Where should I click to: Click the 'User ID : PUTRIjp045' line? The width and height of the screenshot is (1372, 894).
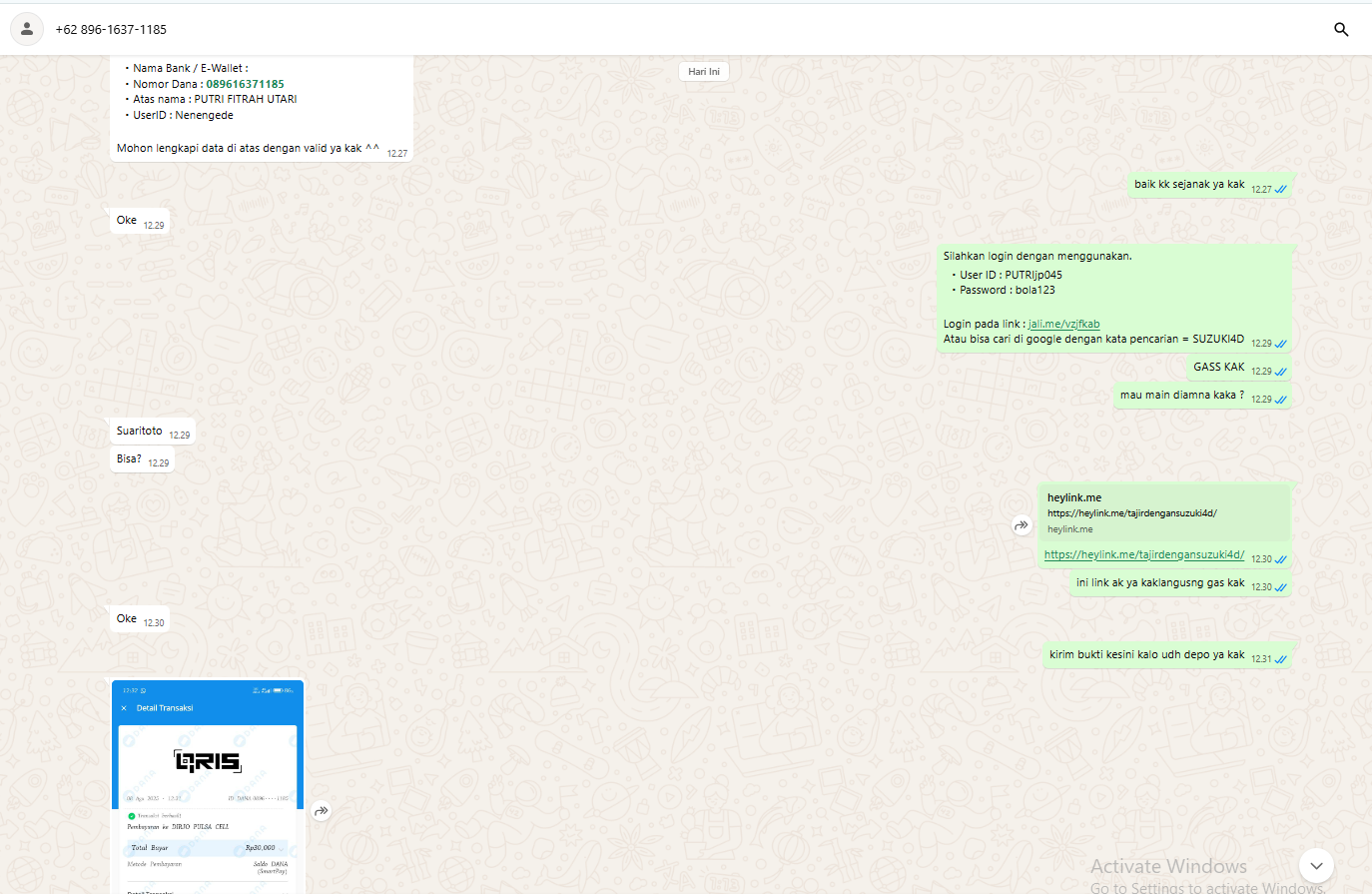[1011, 275]
